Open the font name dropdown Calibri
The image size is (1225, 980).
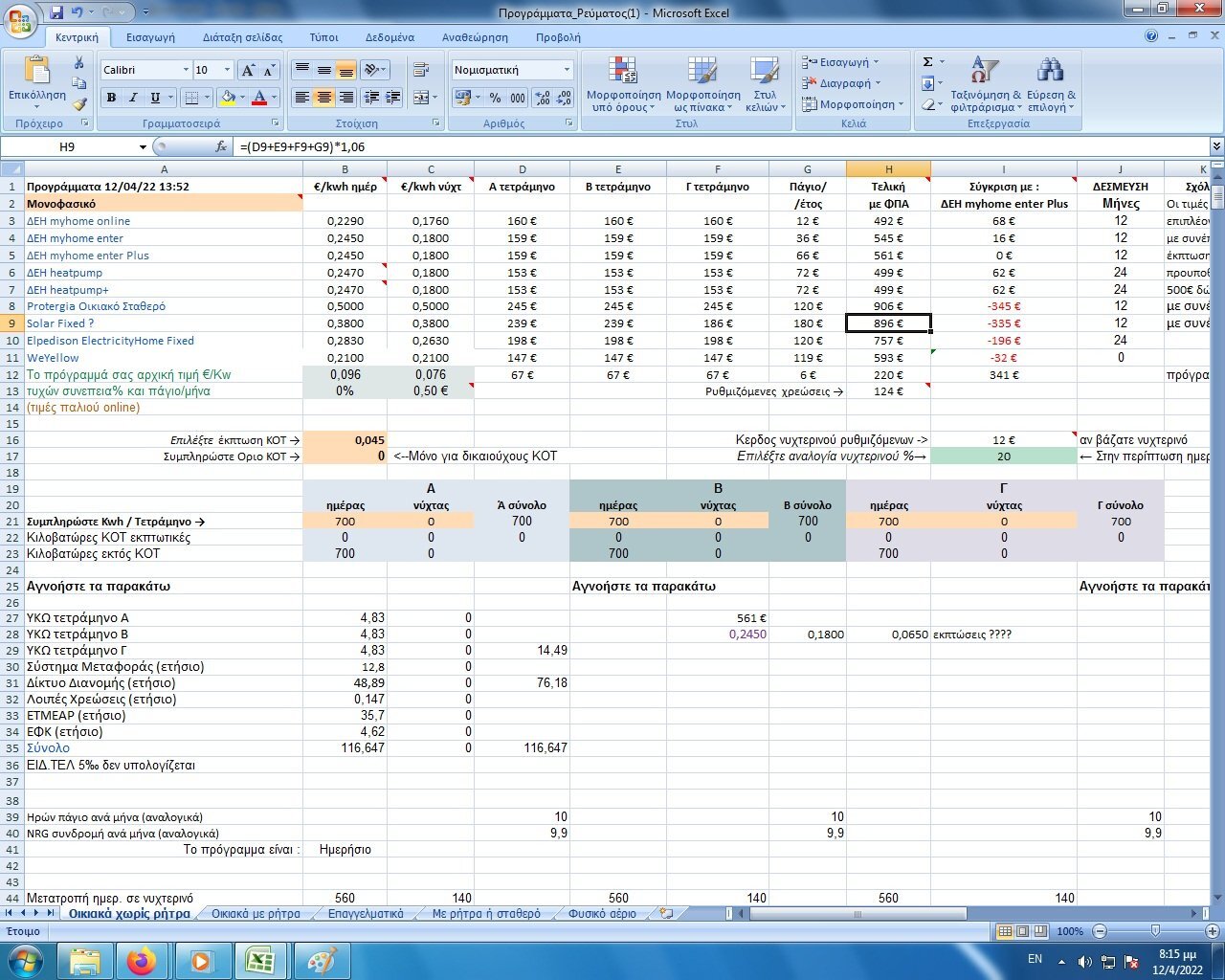pos(186,70)
